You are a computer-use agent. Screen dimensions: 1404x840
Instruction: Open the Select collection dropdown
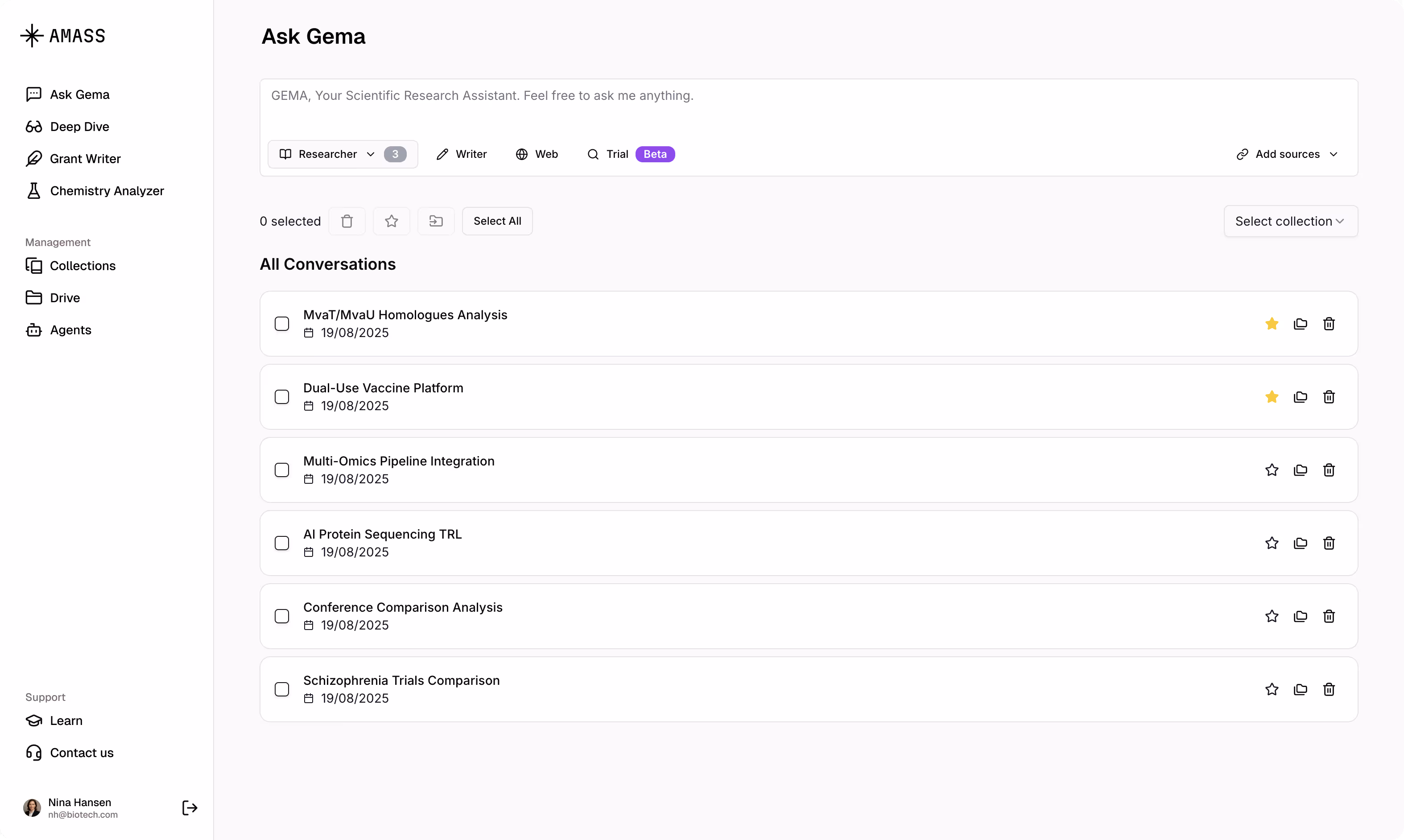pos(1290,221)
